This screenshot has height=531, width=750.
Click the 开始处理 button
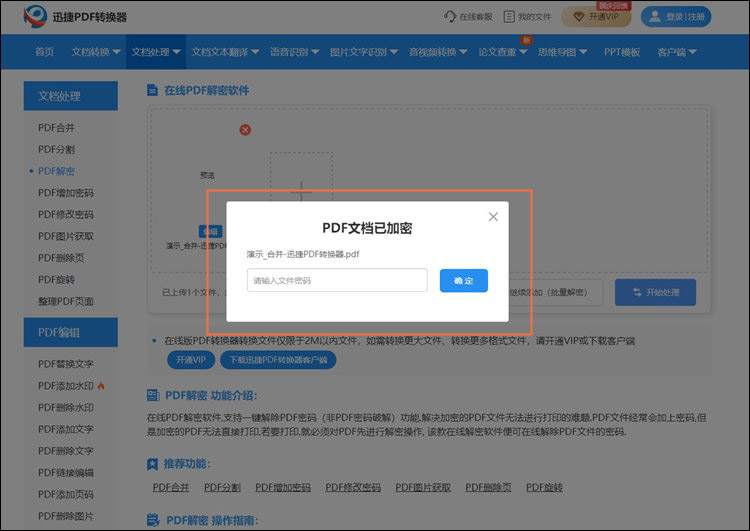655,292
